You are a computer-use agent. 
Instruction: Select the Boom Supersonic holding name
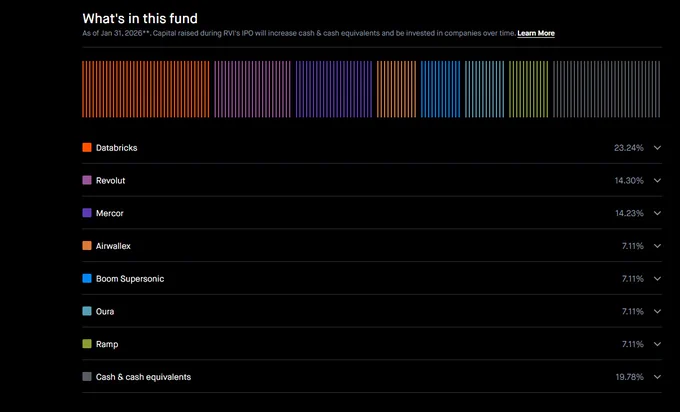click(130, 279)
